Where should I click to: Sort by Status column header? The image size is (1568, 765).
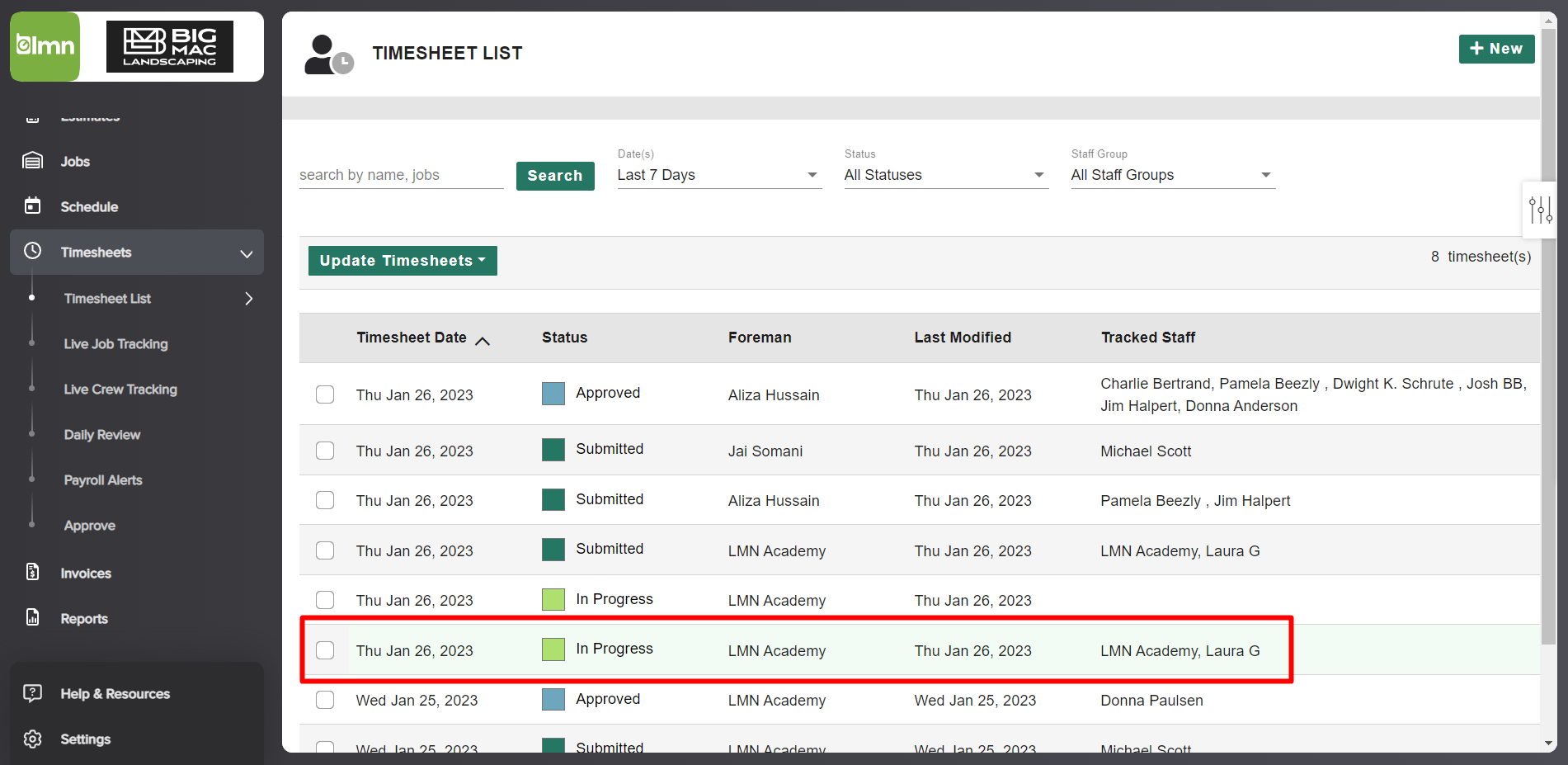pyautogui.click(x=565, y=338)
